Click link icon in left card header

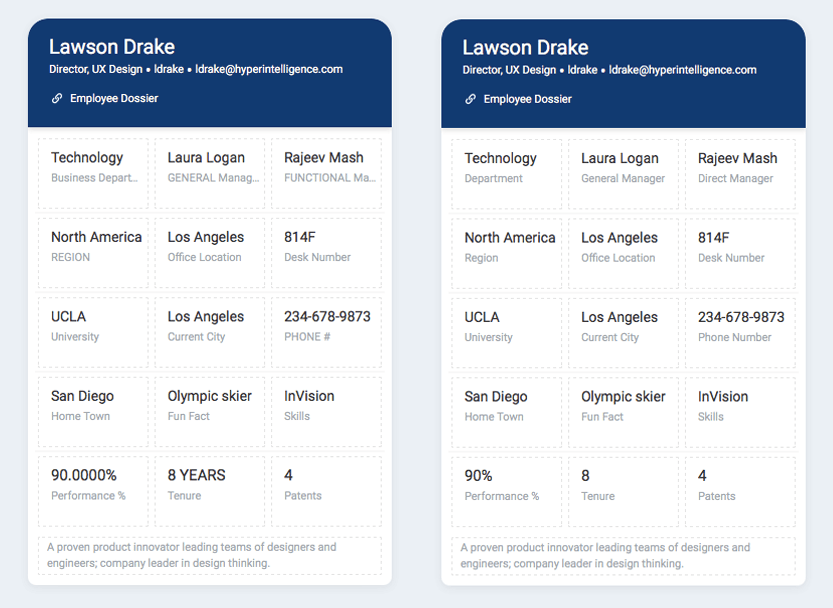click(57, 99)
